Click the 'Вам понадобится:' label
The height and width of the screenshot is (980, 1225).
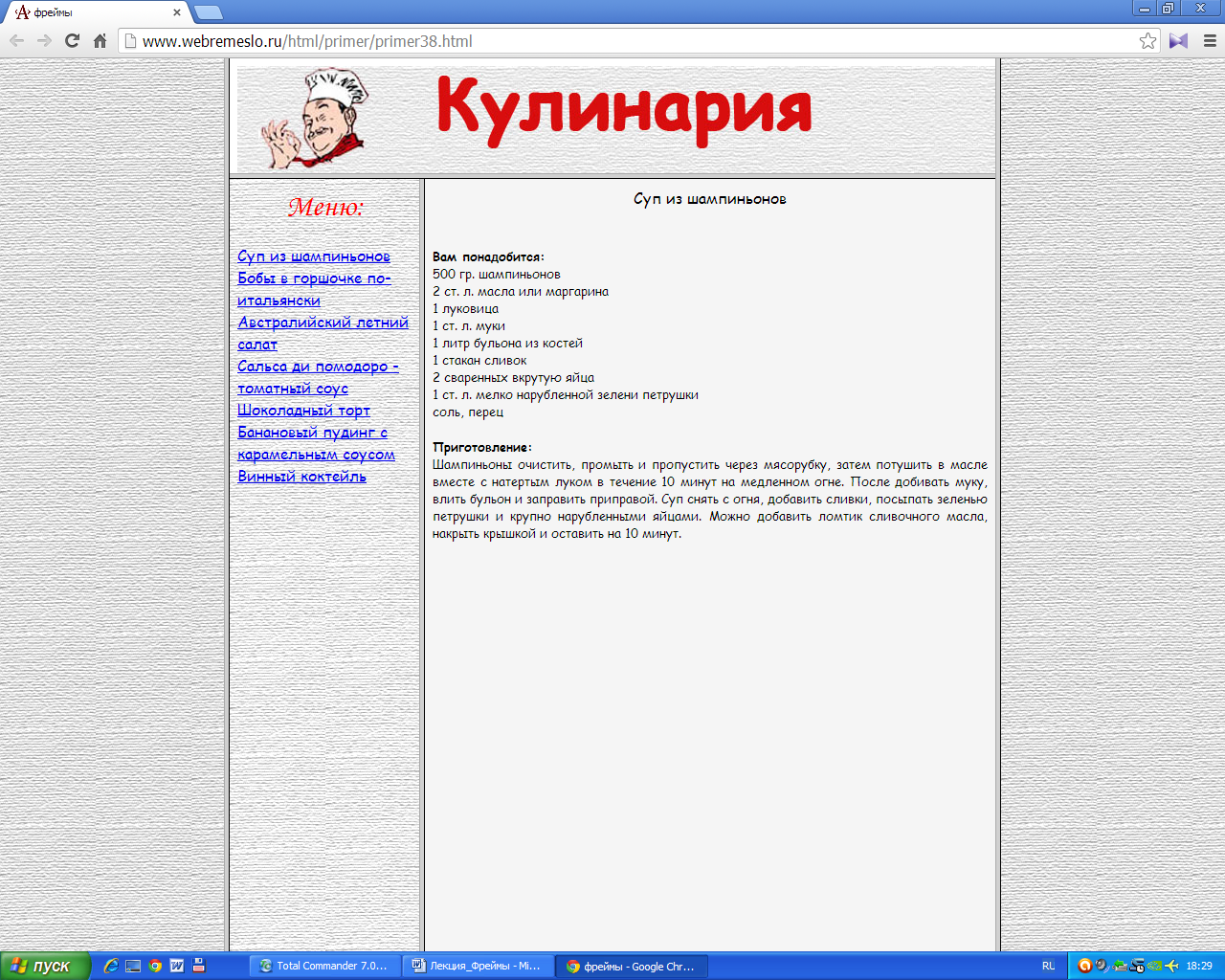click(x=488, y=256)
